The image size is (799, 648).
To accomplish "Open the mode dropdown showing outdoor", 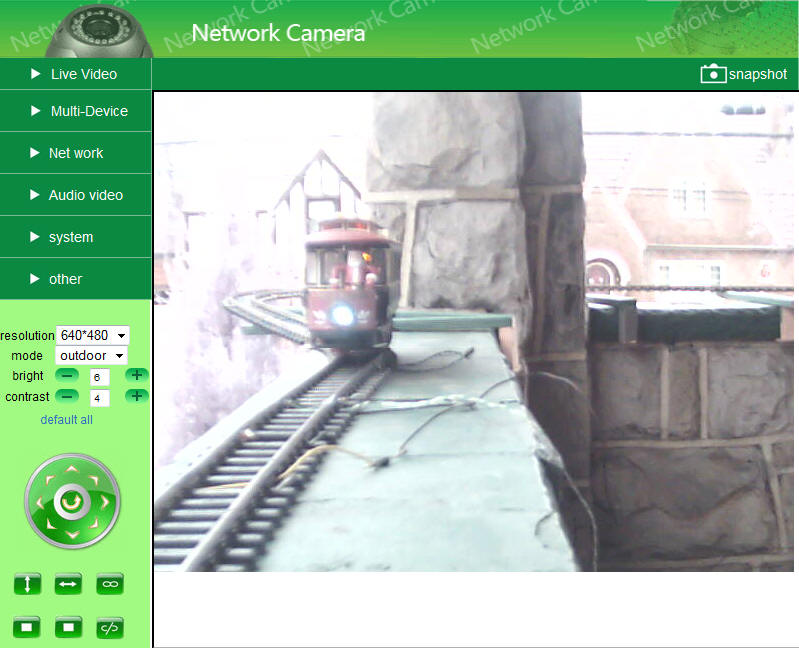I will click(x=91, y=355).
